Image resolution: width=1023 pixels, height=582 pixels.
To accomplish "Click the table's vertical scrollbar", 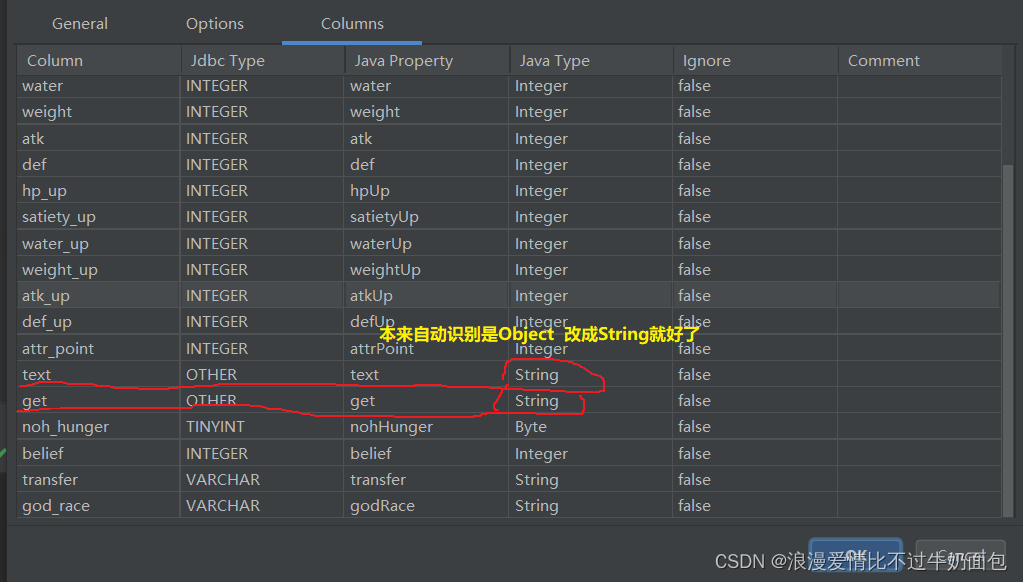I will click(1008, 339).
